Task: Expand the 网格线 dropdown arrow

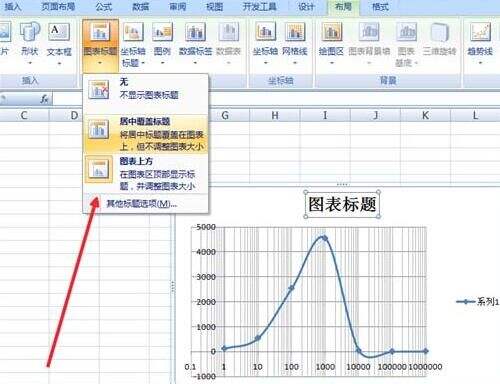Action: click(295, 62)
